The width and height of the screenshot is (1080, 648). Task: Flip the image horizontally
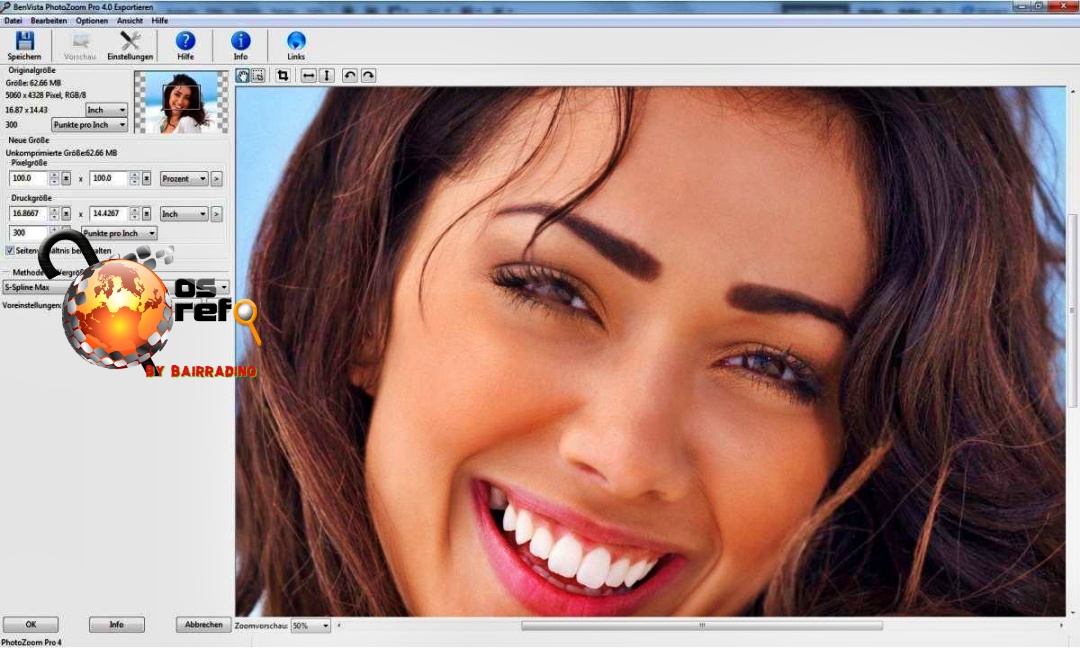click(309, 76)
